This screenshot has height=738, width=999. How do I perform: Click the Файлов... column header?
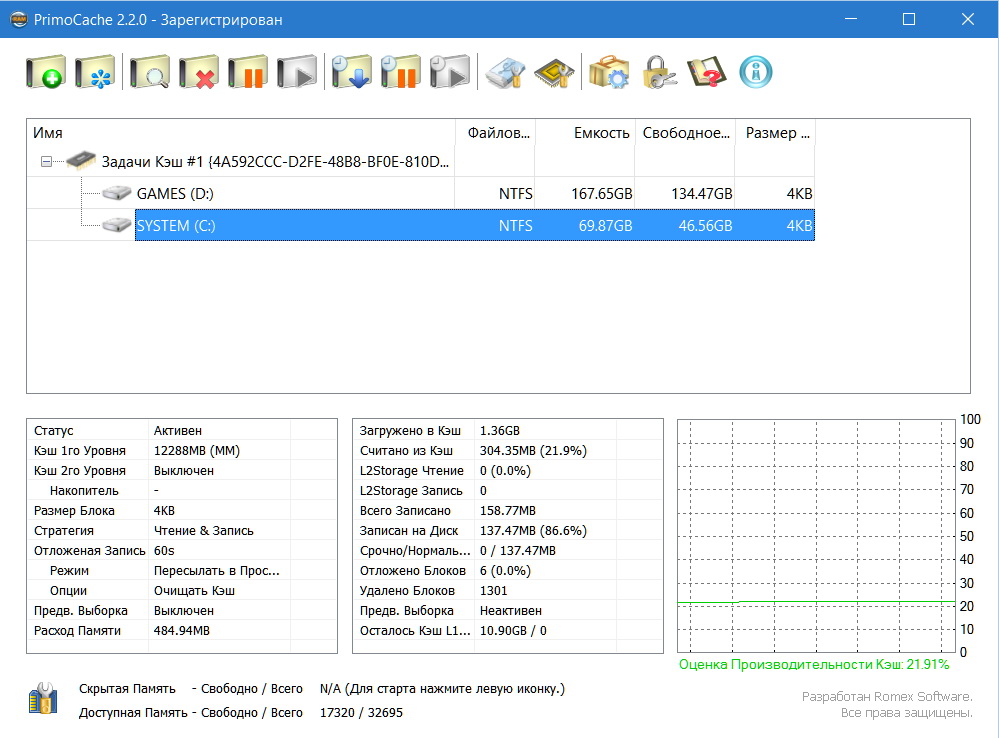point(496,133)
